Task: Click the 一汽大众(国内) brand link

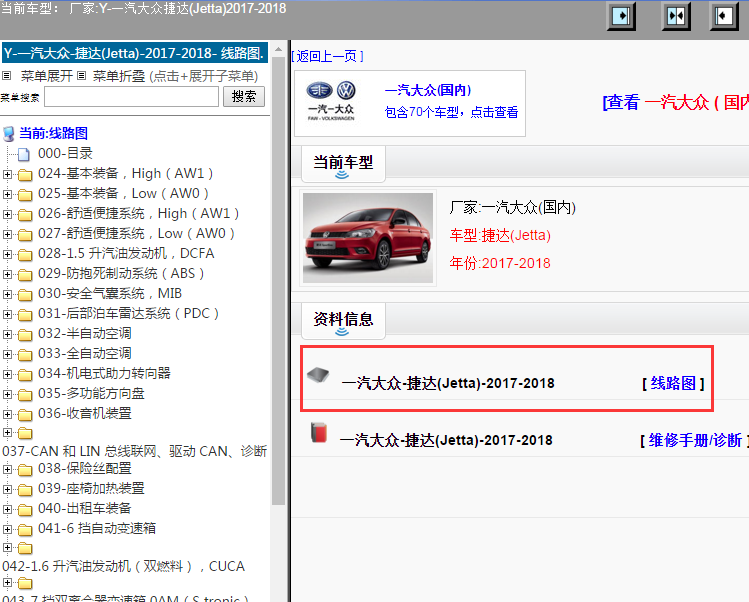Action: click(428, 90)
